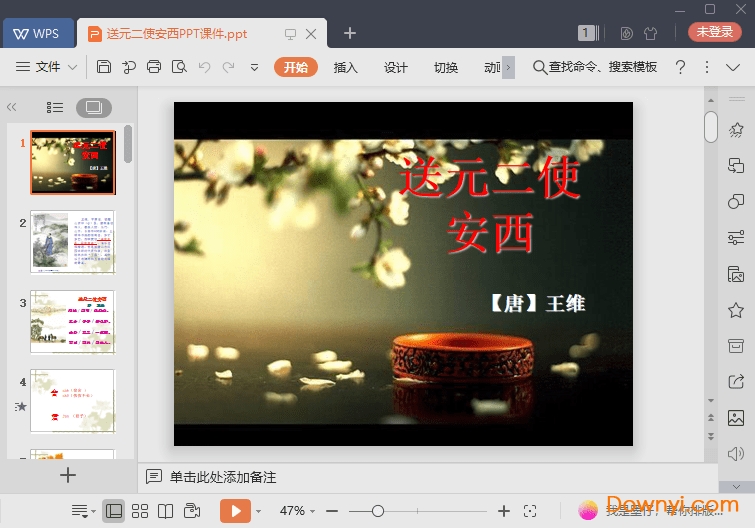Viewport: 755px width, 528px height.
Task: Switch to the 设计 tab
Action: (x=396, y=67)
